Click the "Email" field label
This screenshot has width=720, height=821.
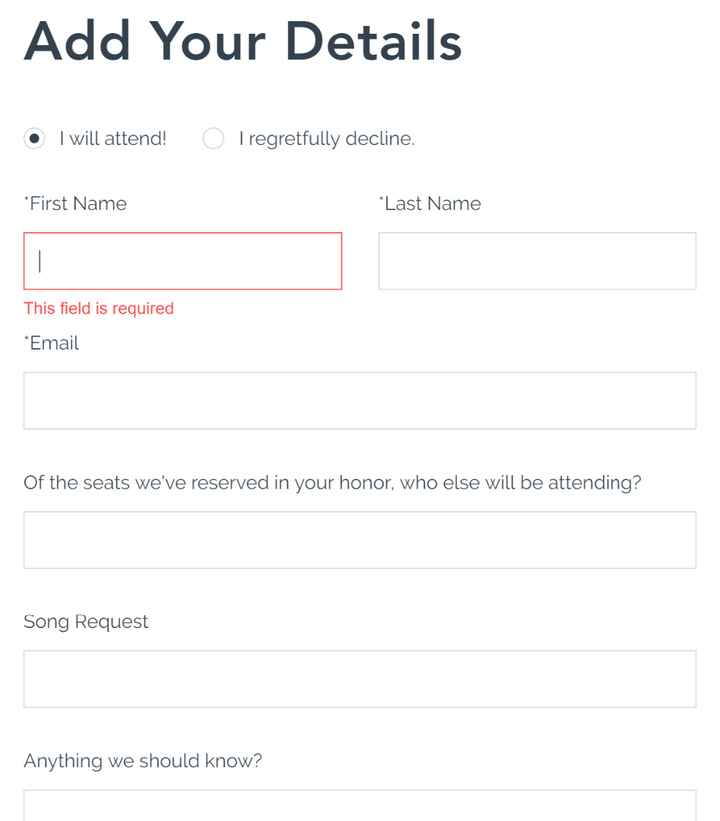[x=54, y=343]
